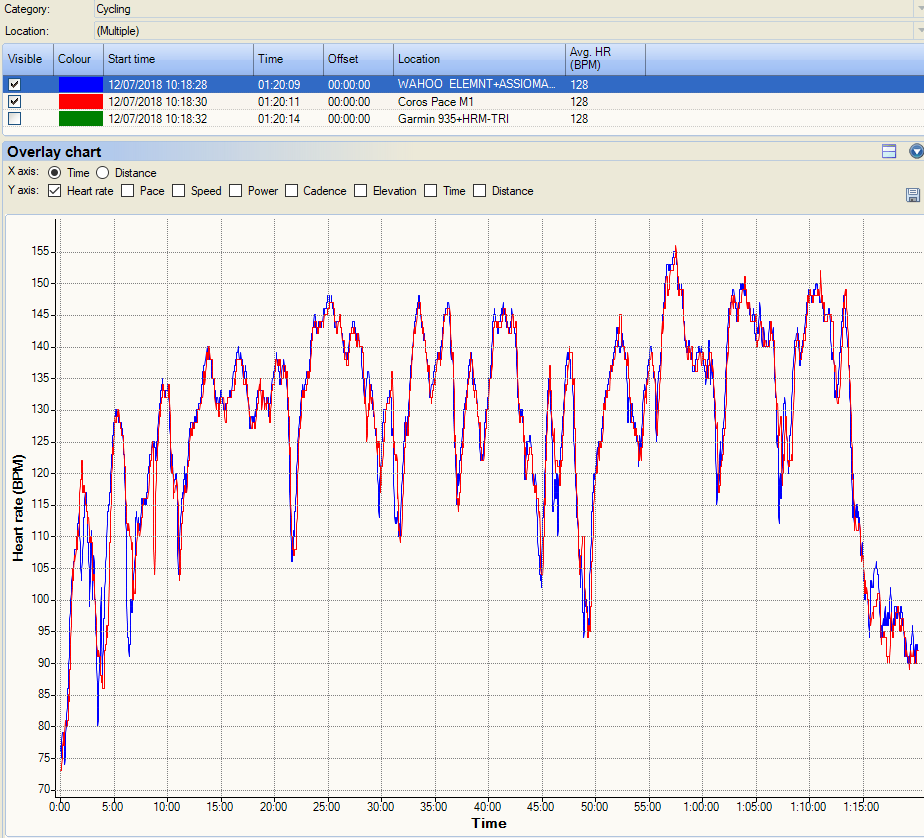Click the panel layout toggle icon
The height and width of the screenshot is (838, 924).
click(888, 151)
